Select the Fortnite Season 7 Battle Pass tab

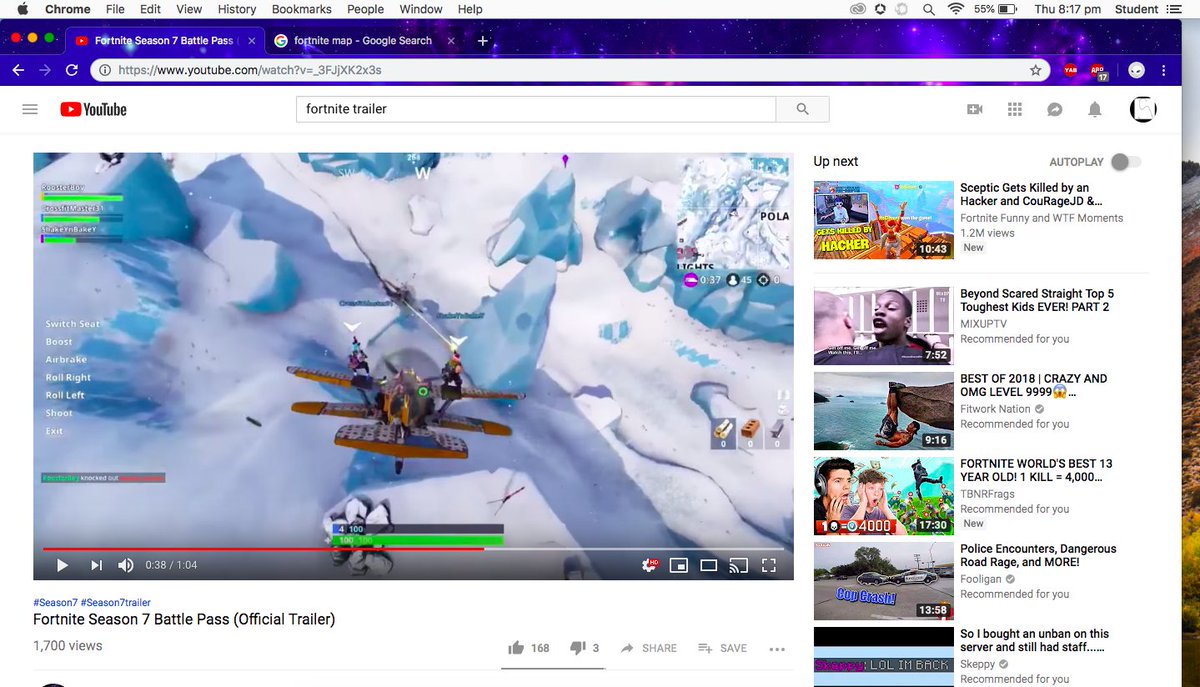tap(164, 41)
